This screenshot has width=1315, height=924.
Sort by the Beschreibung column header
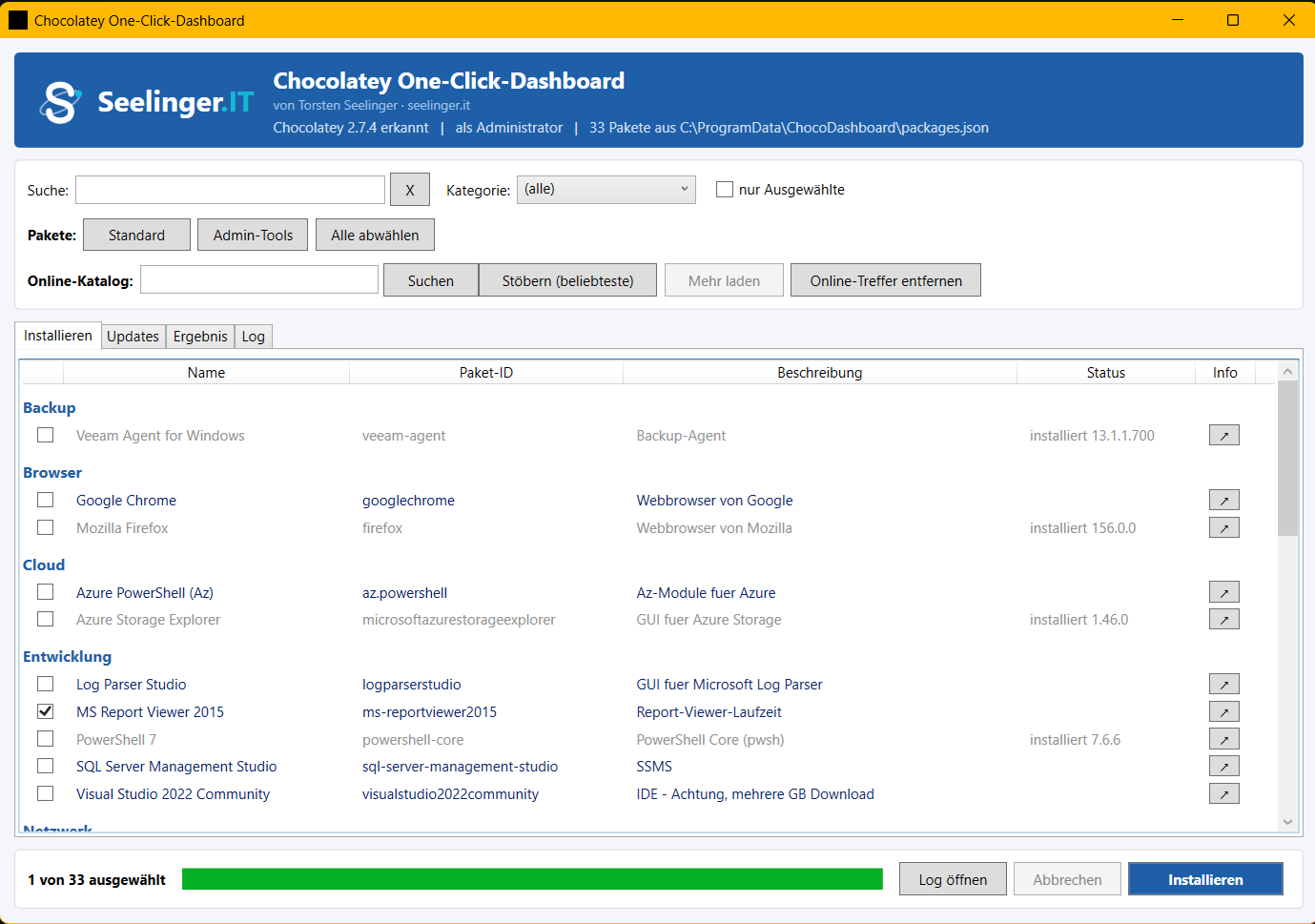[820, 373]
